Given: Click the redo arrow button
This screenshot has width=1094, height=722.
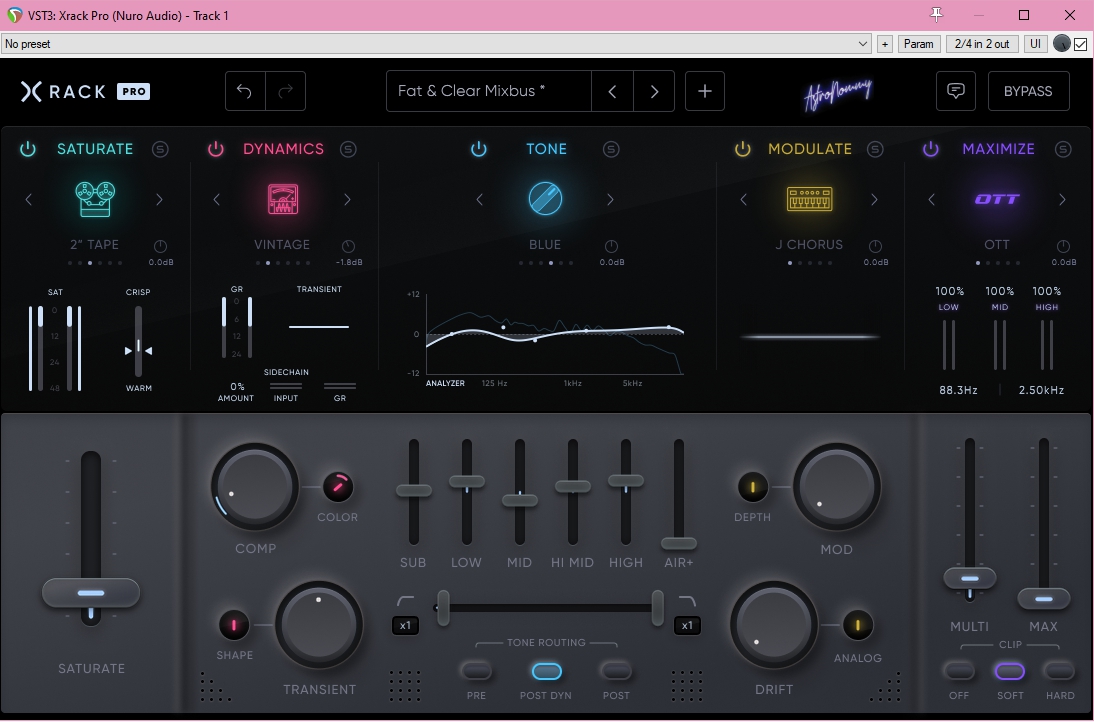Looking at the screenshot, I should pos(285,91).
